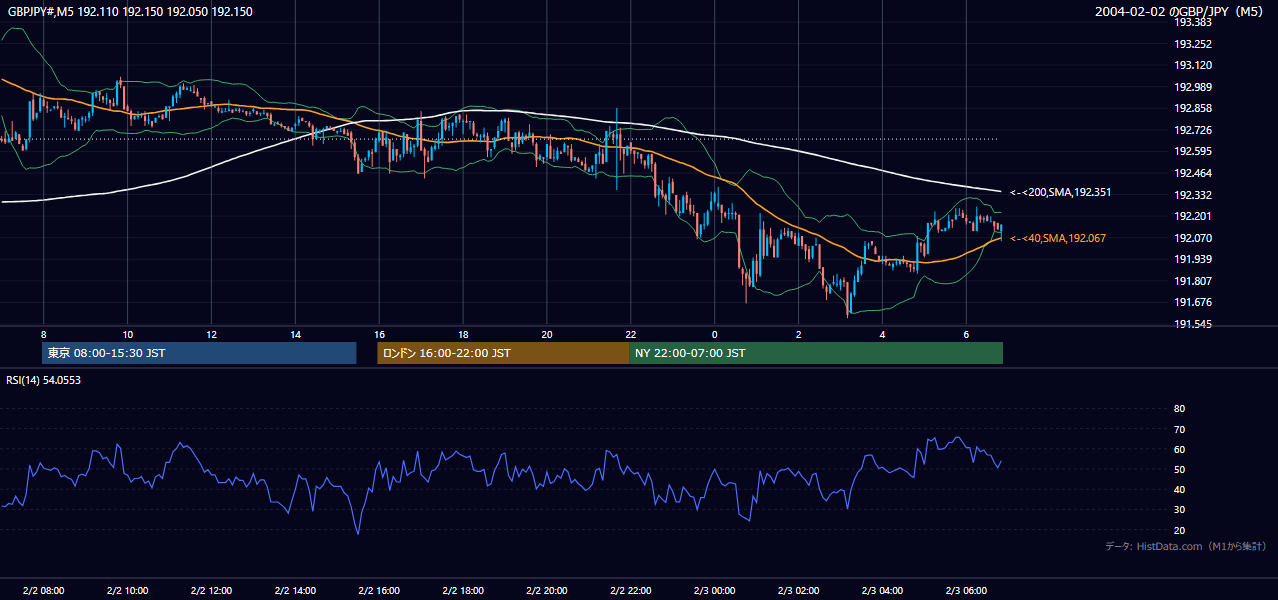1278x600 pixels.
Task: Click the hour 22 tick on price chart
Action: point(631,334)
